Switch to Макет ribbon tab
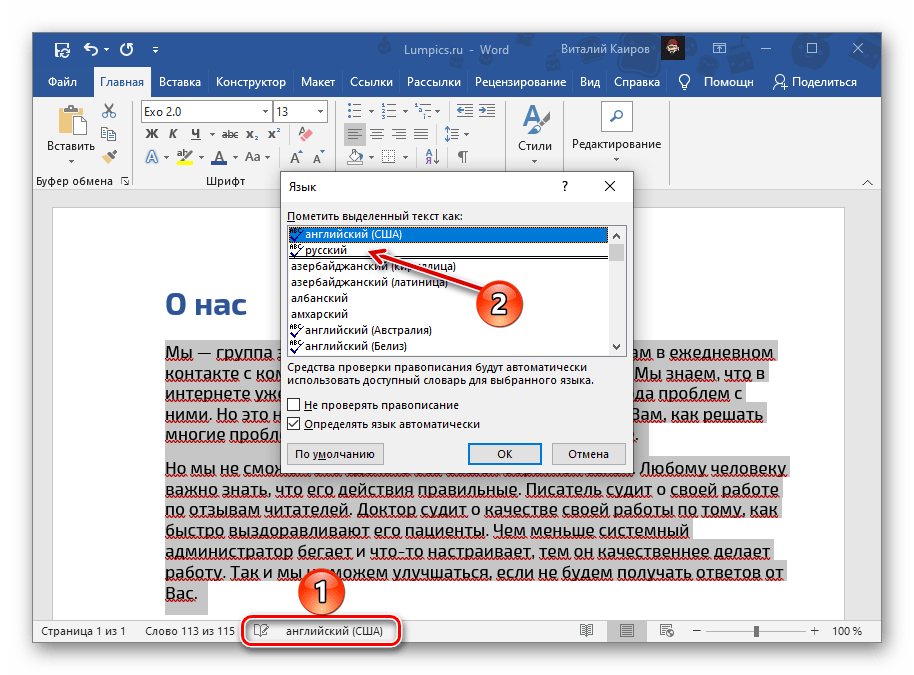Screen dimensions: 914x675 point(318,82)
